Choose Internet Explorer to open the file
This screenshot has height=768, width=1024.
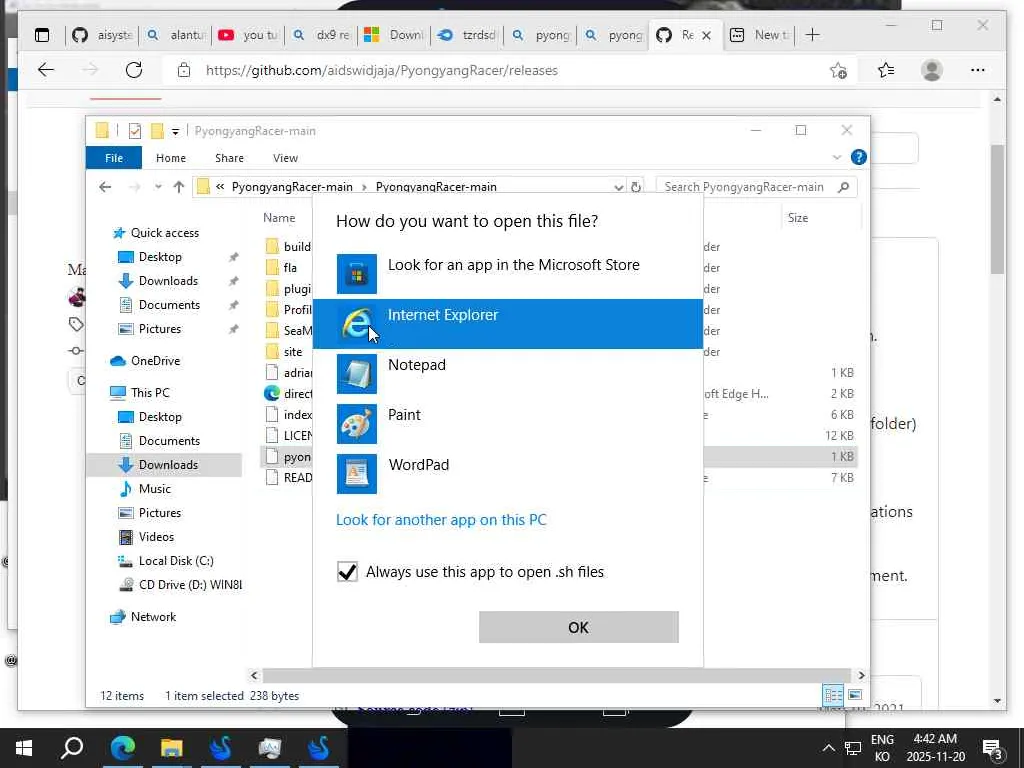pos(507,324)
